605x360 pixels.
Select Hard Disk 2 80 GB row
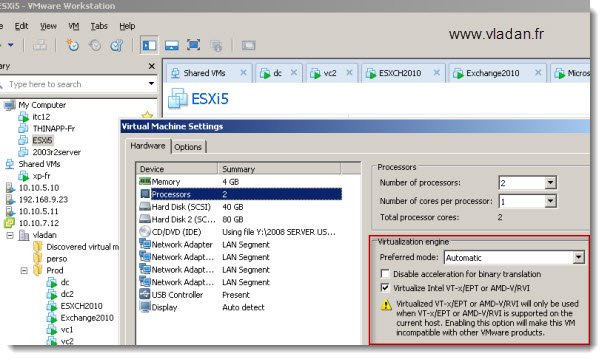pyautogui.click(x=239, y=219)
